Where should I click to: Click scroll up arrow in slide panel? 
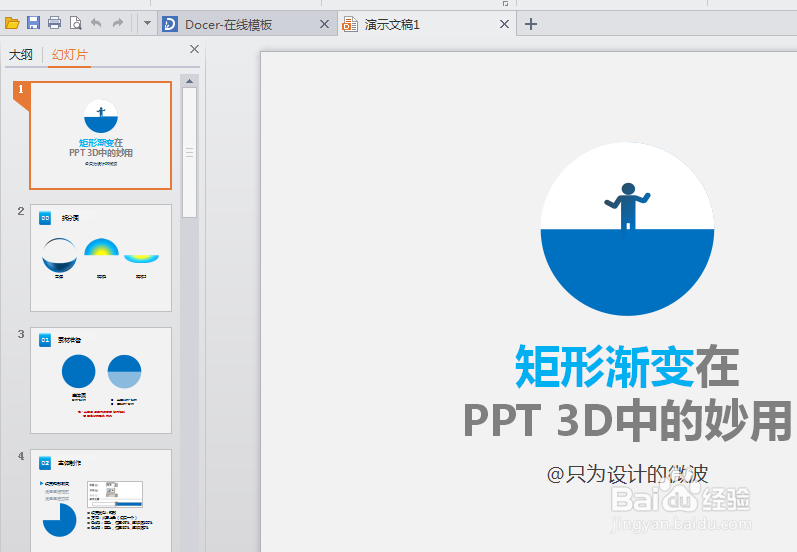point(190,81)
